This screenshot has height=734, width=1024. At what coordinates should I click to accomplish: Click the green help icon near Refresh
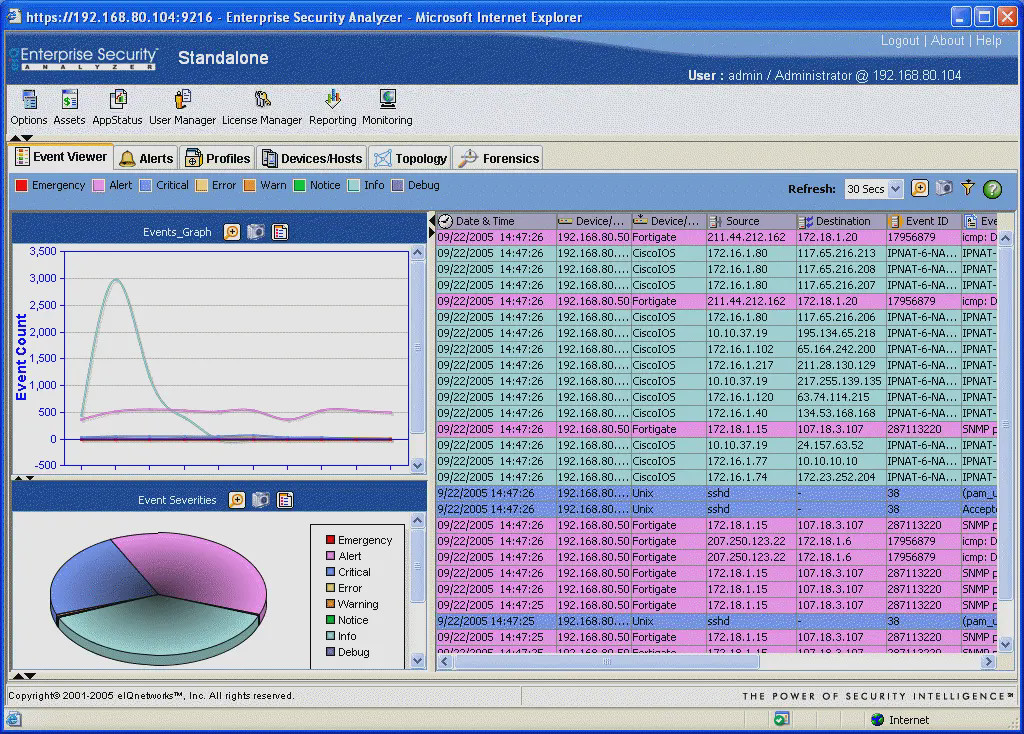[992, 189]
